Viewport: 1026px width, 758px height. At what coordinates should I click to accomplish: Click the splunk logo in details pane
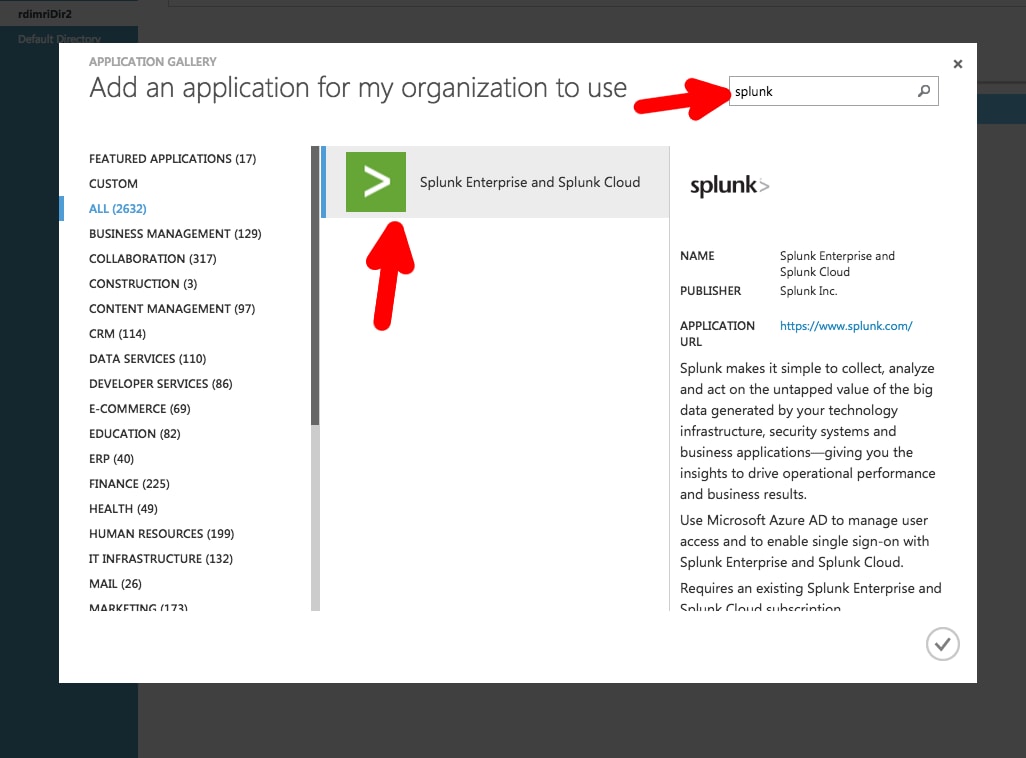click(730, 186)
